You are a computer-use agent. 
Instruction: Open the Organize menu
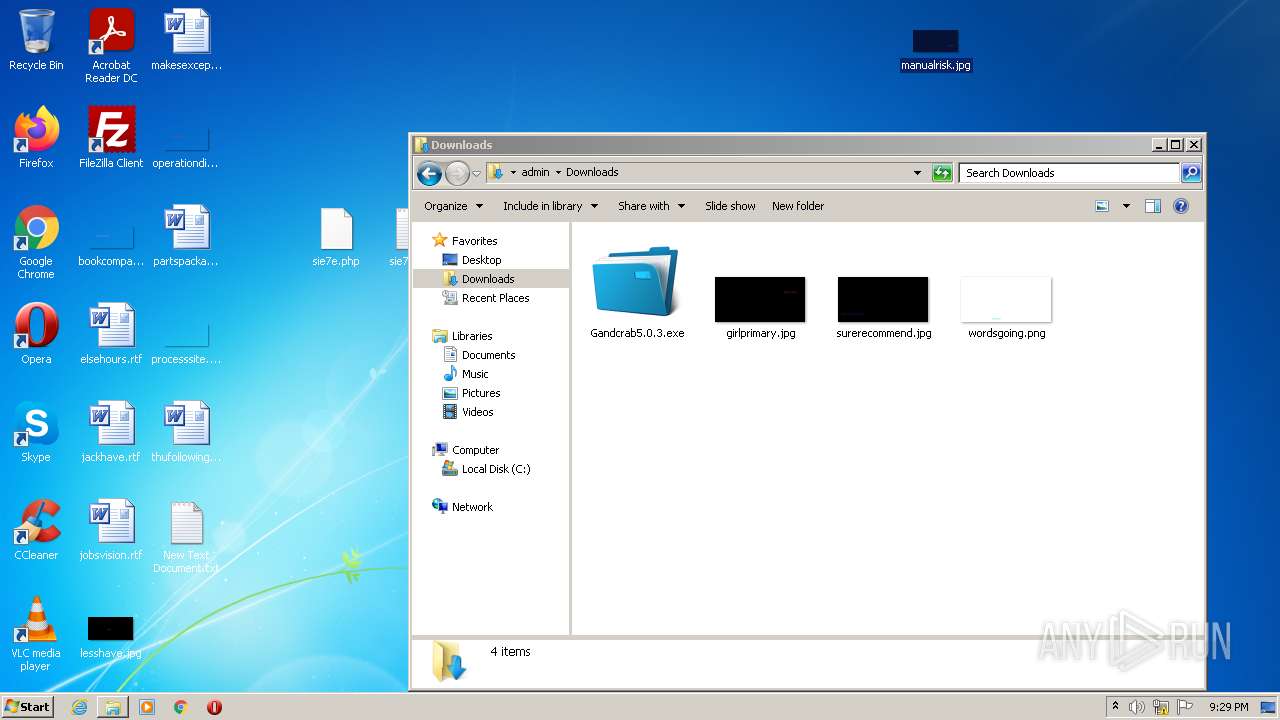(x=453, y=206)
